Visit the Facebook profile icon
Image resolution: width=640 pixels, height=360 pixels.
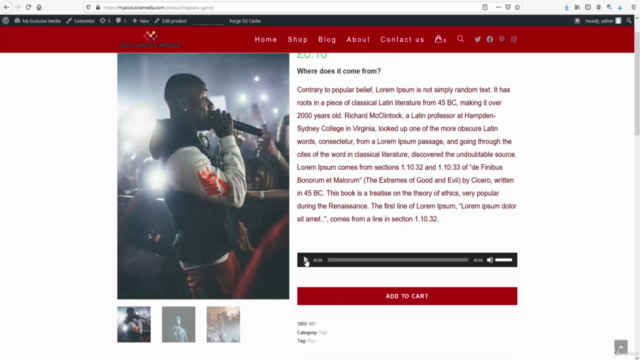(490, 40)
